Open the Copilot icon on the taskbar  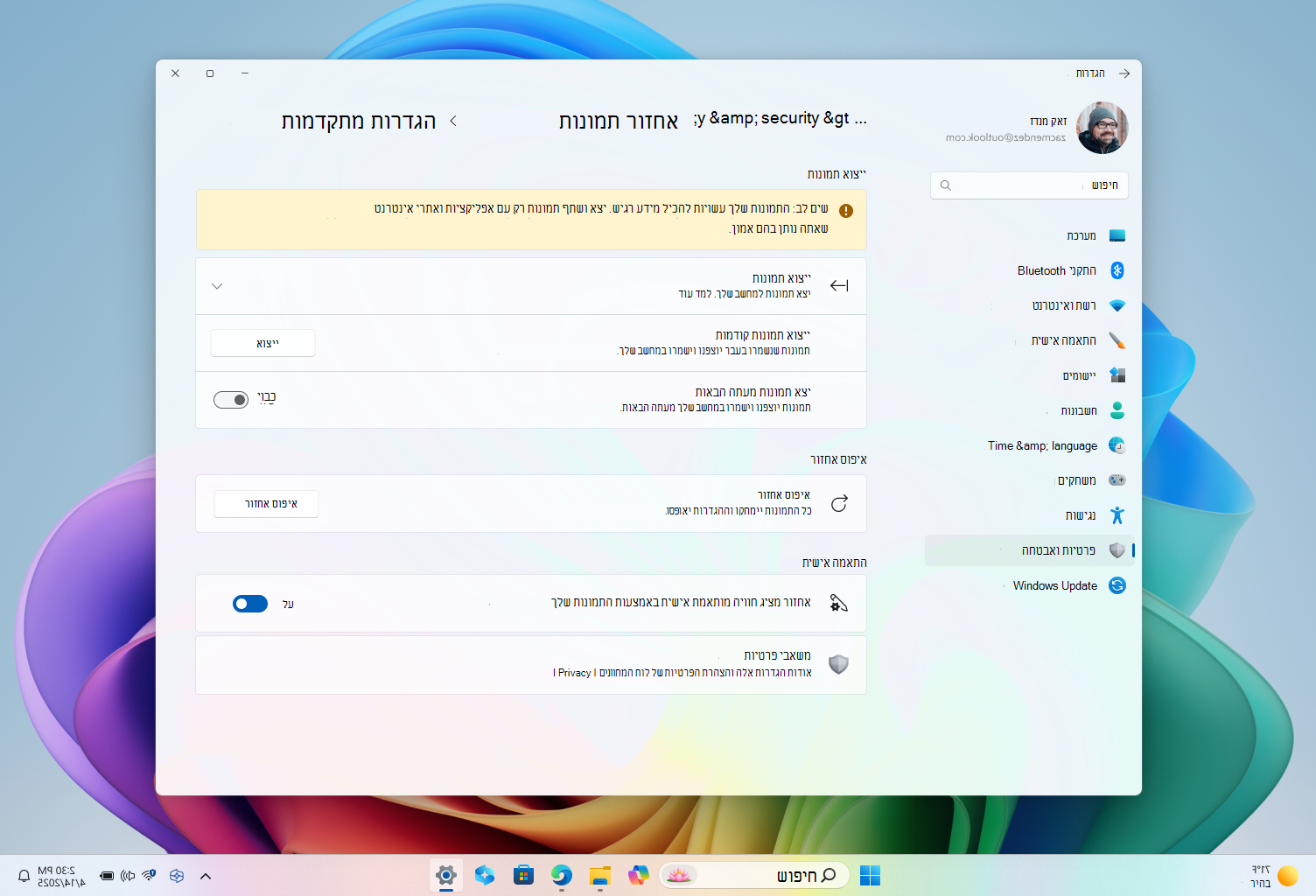click(x=639, y=875)
